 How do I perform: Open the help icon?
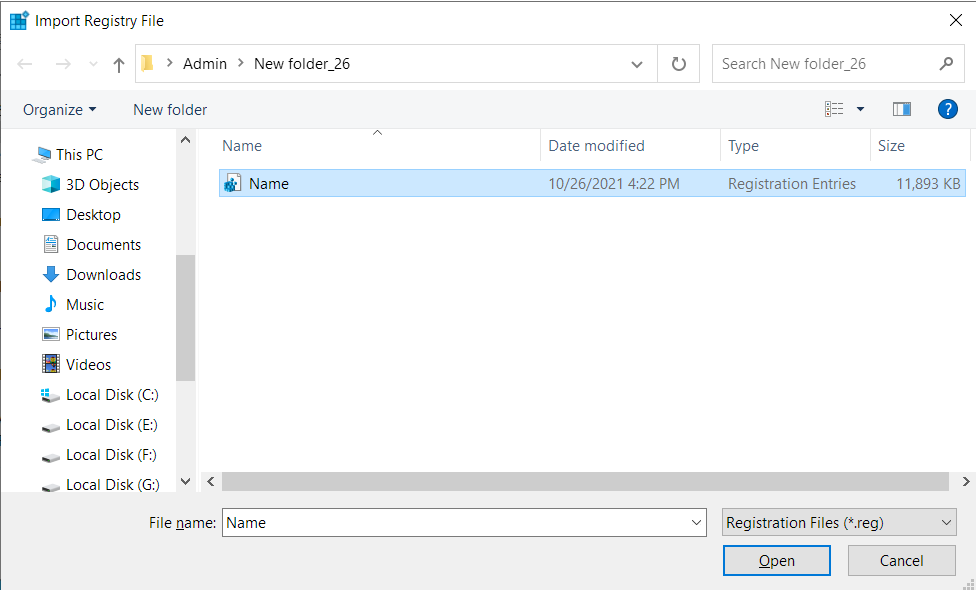pos(947,109)
